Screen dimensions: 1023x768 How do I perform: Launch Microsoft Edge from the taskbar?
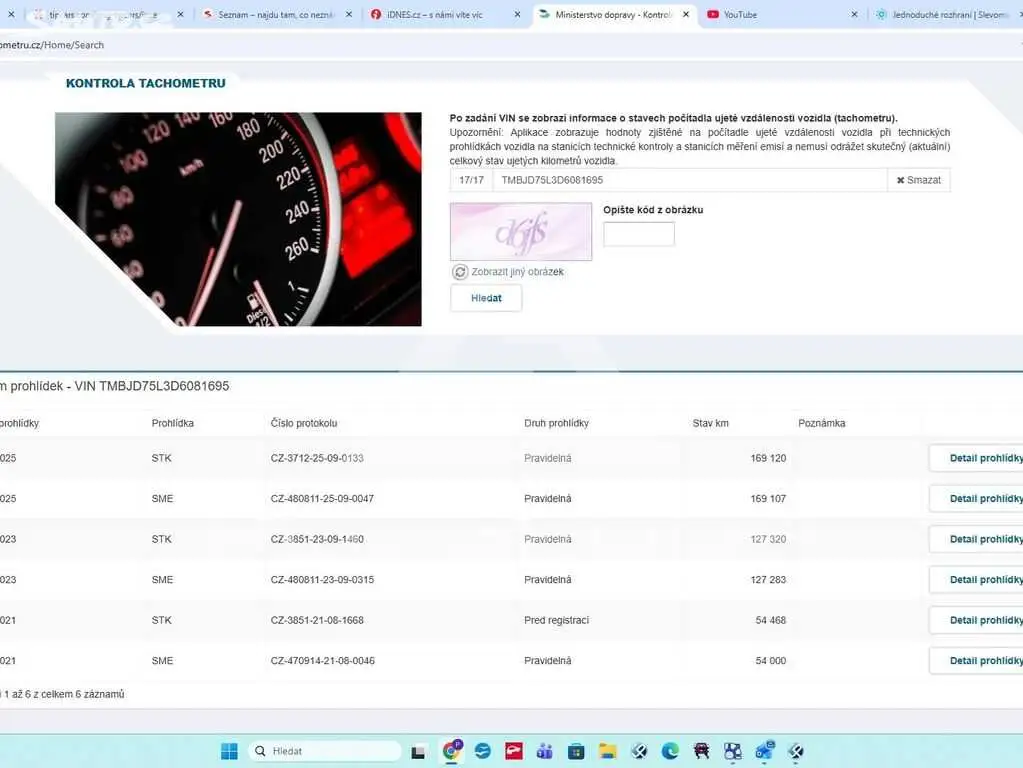point(670,752)
